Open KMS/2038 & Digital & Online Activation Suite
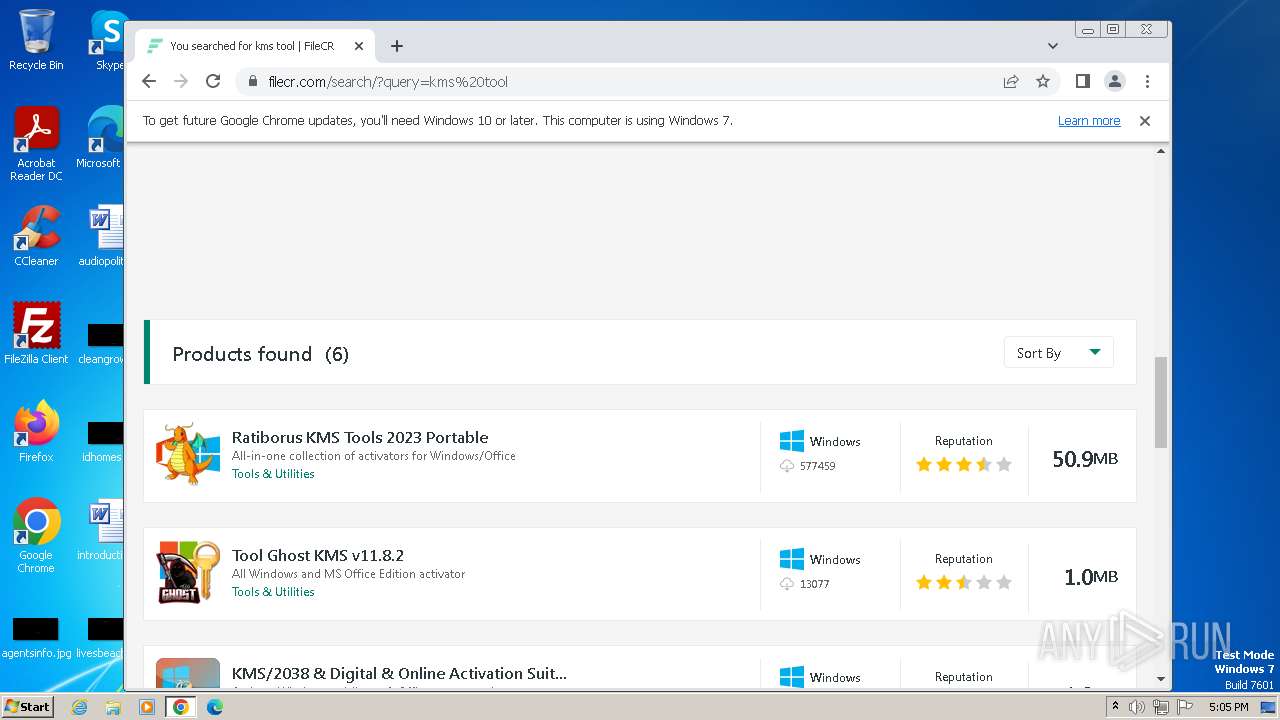The image size is (1280, 720). coord(399,673)
